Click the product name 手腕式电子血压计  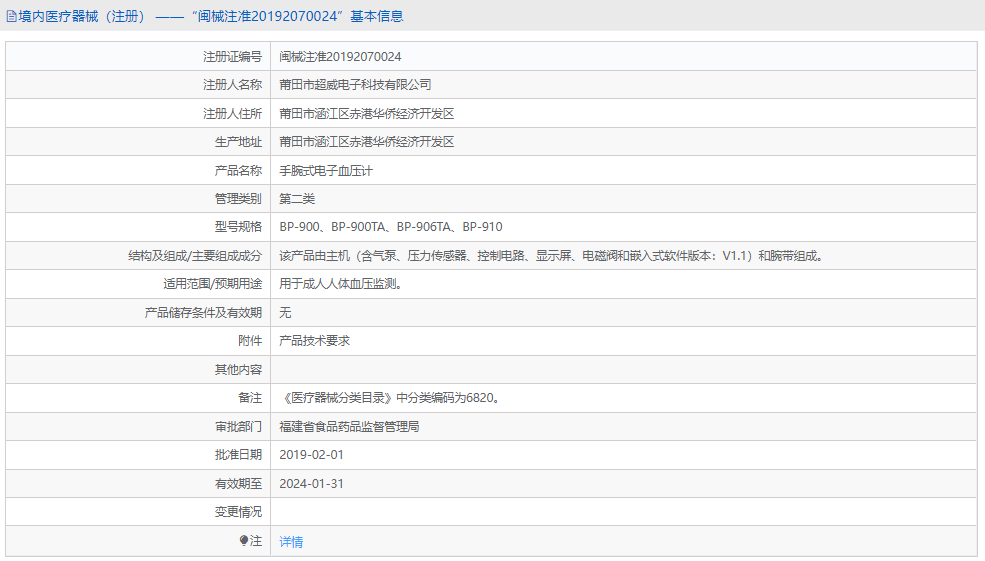[326, 171]
